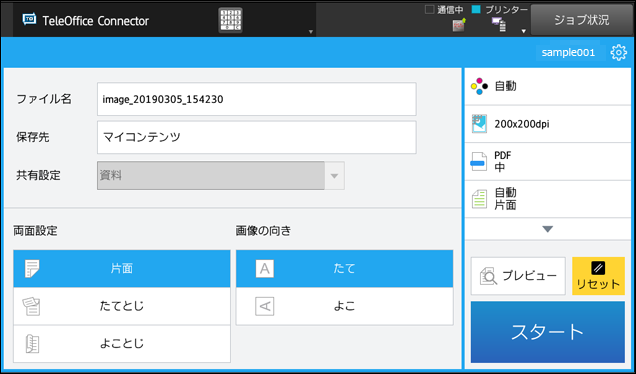This screenshot has height=374, width=636.
Task: Select たてとじ duplex binding option
Action: (x=122, y=306)
